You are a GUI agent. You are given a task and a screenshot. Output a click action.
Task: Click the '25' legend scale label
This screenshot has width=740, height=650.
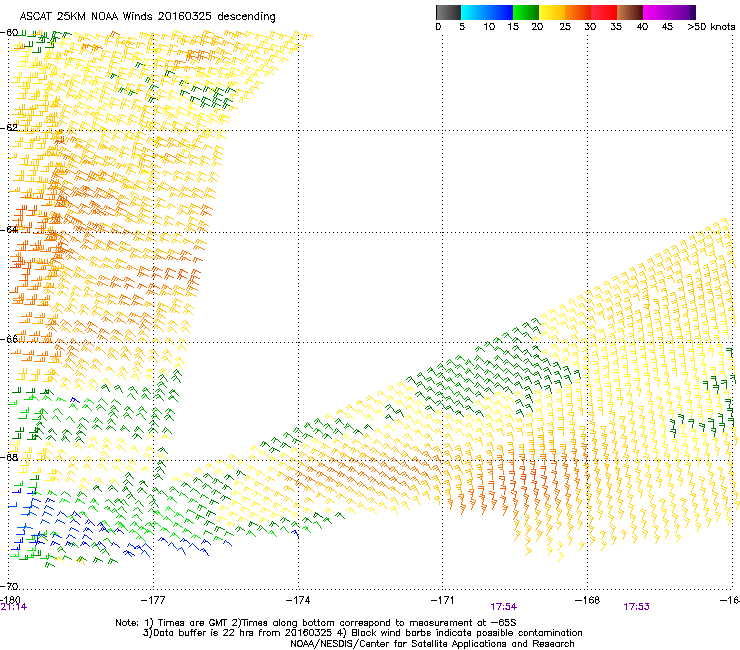[565, 27]
